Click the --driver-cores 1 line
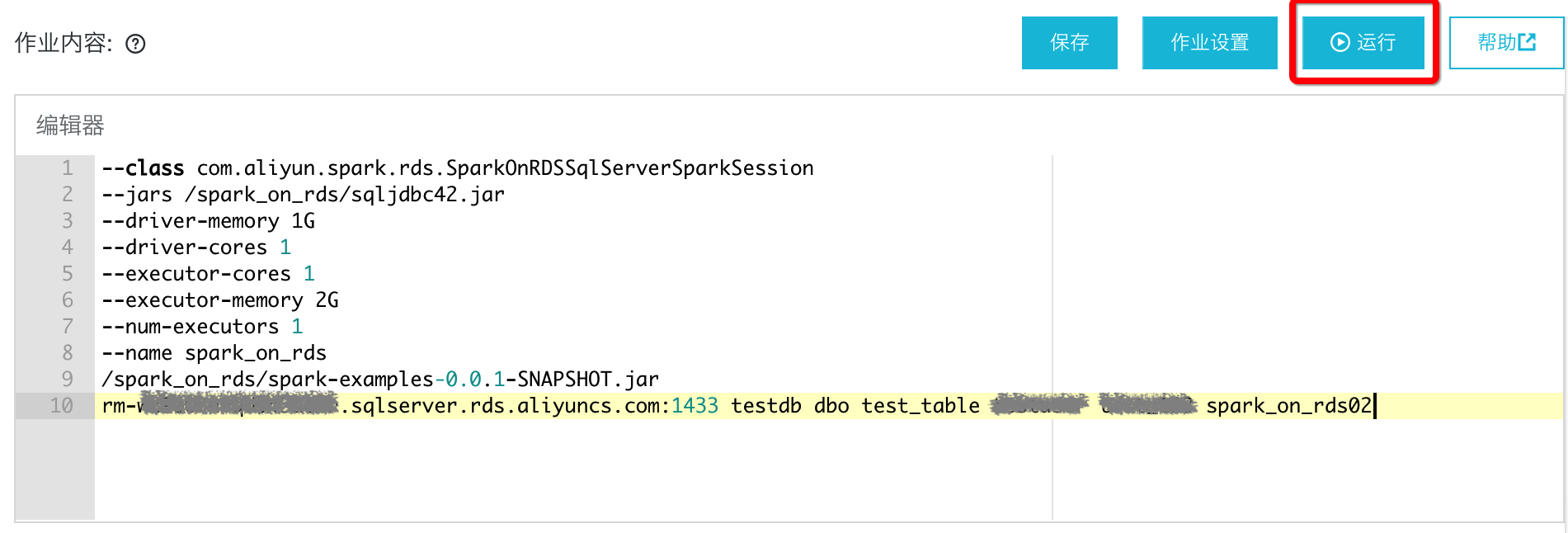 (x=196, y=248)
